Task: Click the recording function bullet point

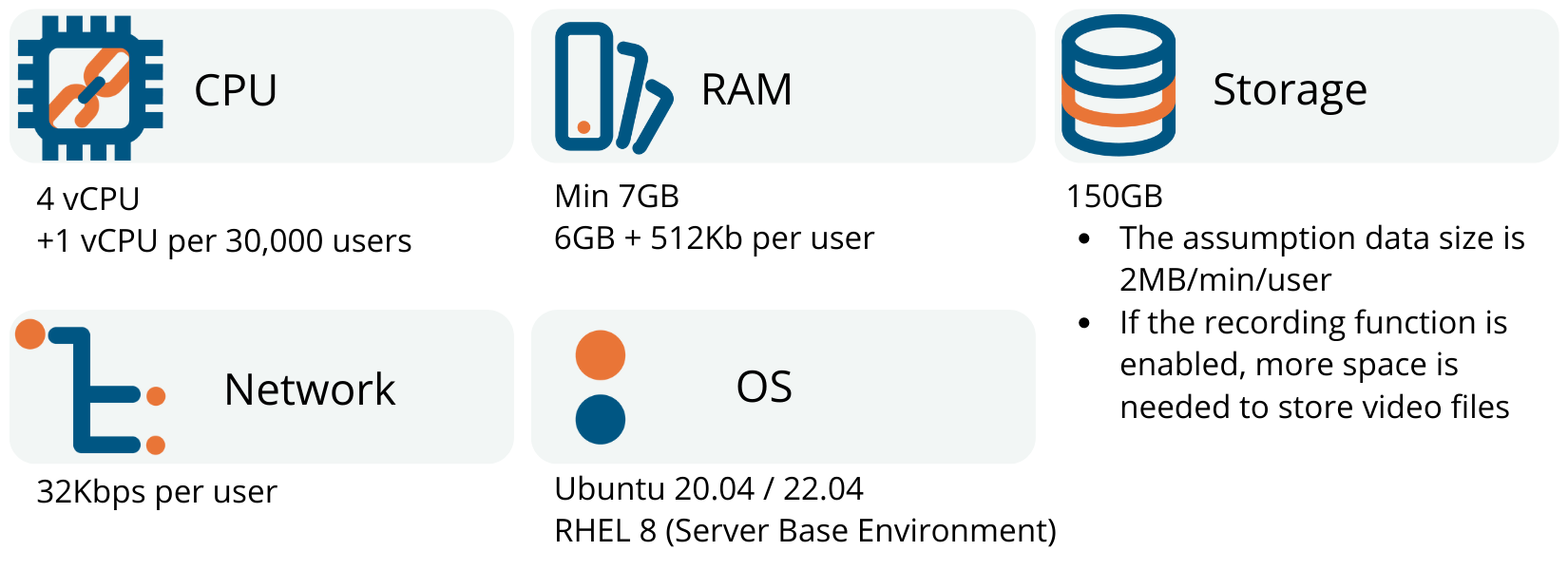Action: [1314, 365]
